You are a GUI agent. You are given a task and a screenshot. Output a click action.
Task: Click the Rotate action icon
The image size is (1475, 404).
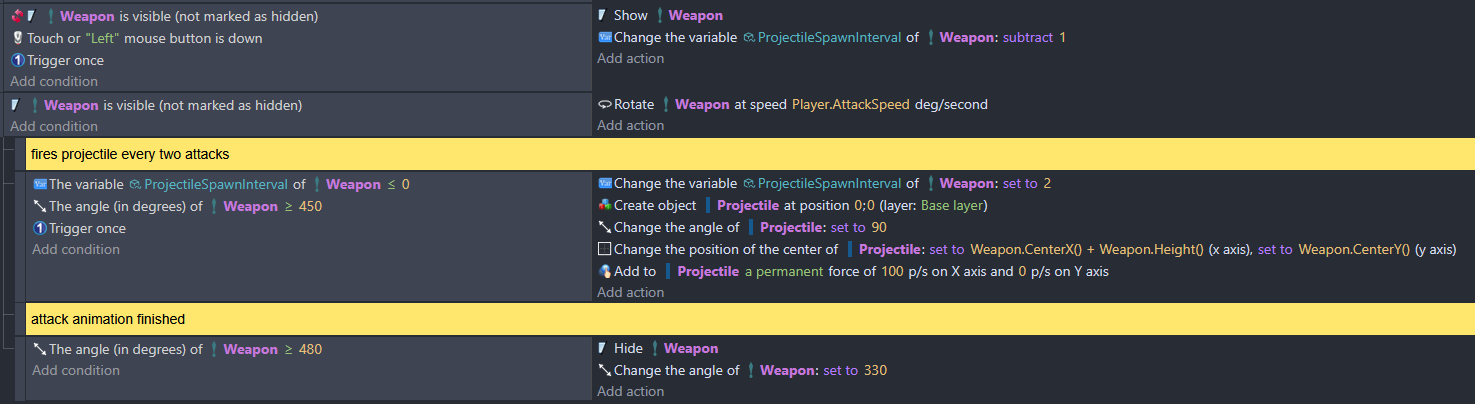604,105
